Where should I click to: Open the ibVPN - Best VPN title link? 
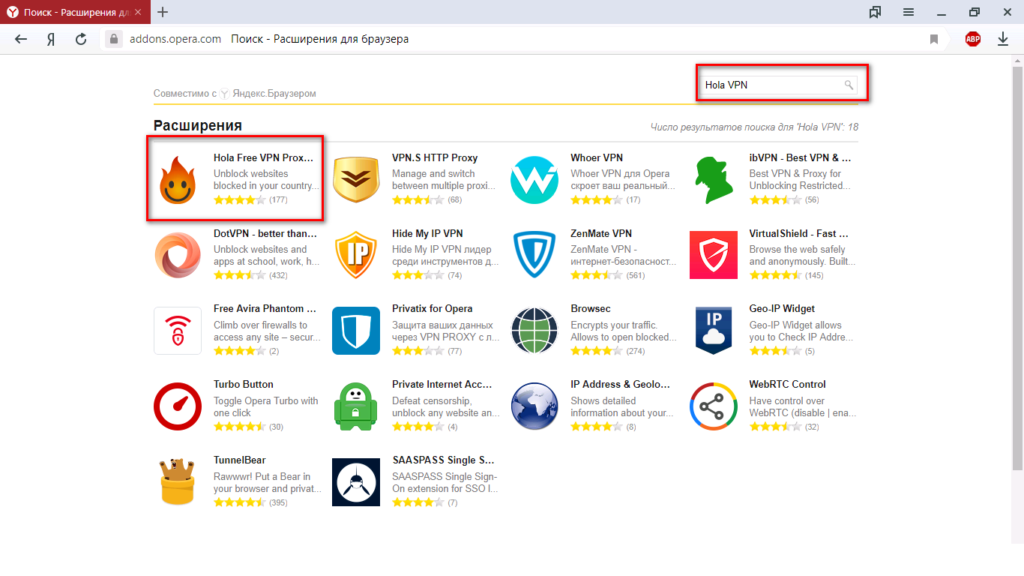pyautogui.click(x=800, y=158)
